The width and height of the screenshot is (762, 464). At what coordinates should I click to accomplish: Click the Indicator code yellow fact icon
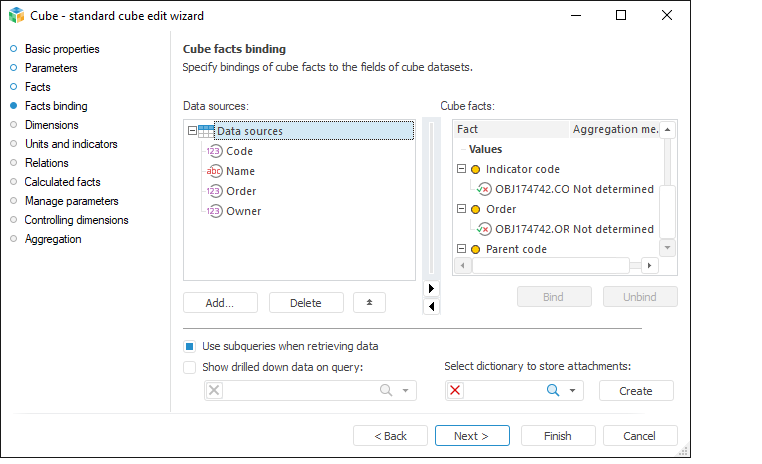point(476,169)
